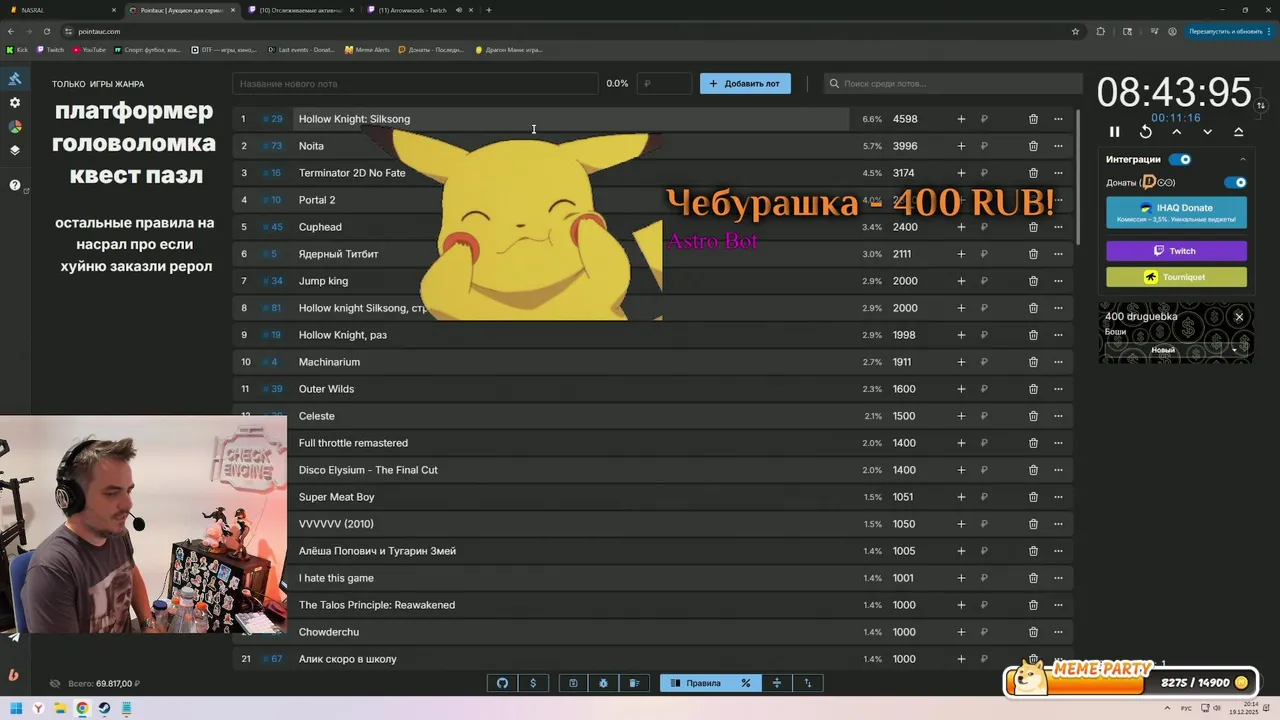Open the YouTube bookmark
The height and width of the screenshot is (720, 1280).
89,49
